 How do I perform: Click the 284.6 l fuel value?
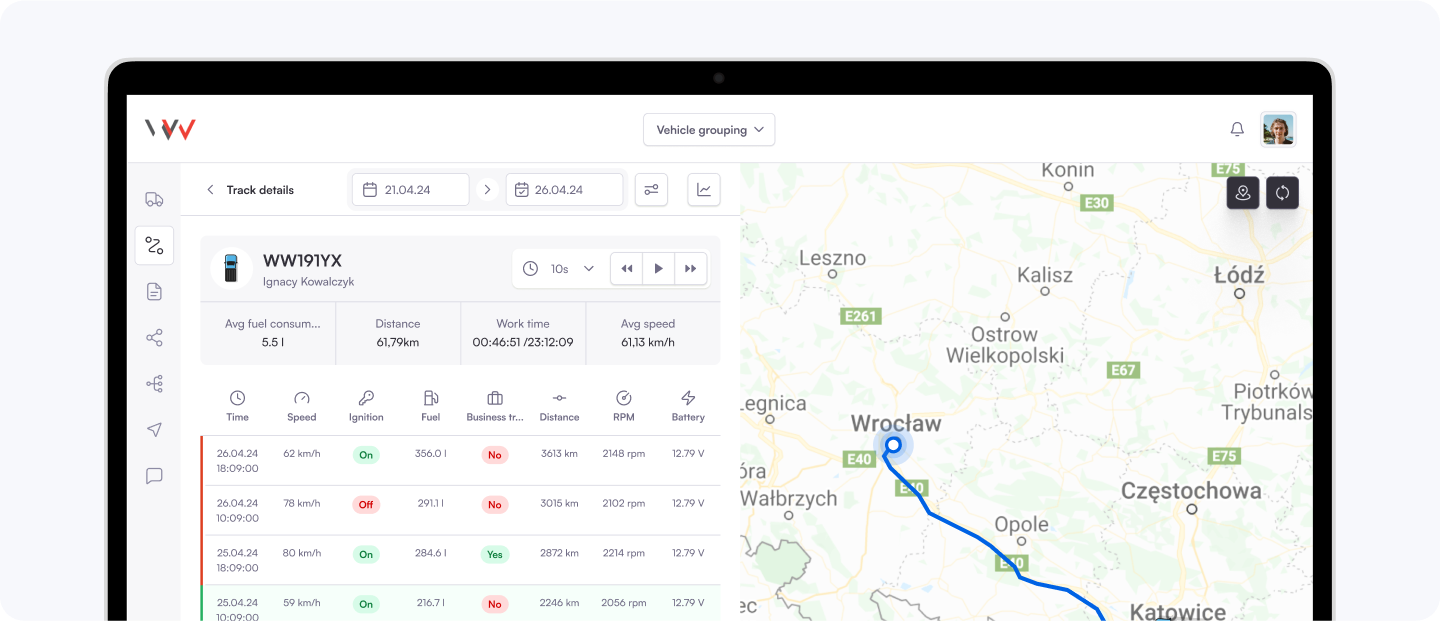pyautogui.click(x=431, y=553)
